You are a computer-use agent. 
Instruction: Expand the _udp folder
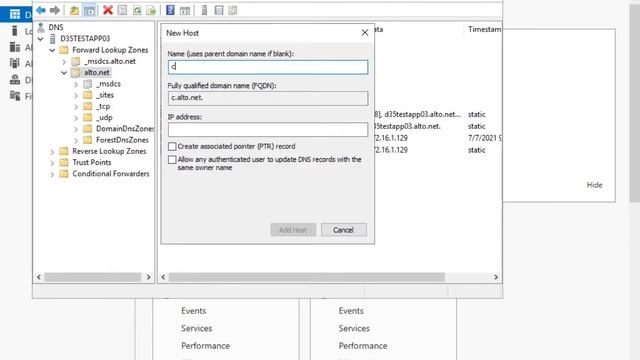[x=76, y=118]
